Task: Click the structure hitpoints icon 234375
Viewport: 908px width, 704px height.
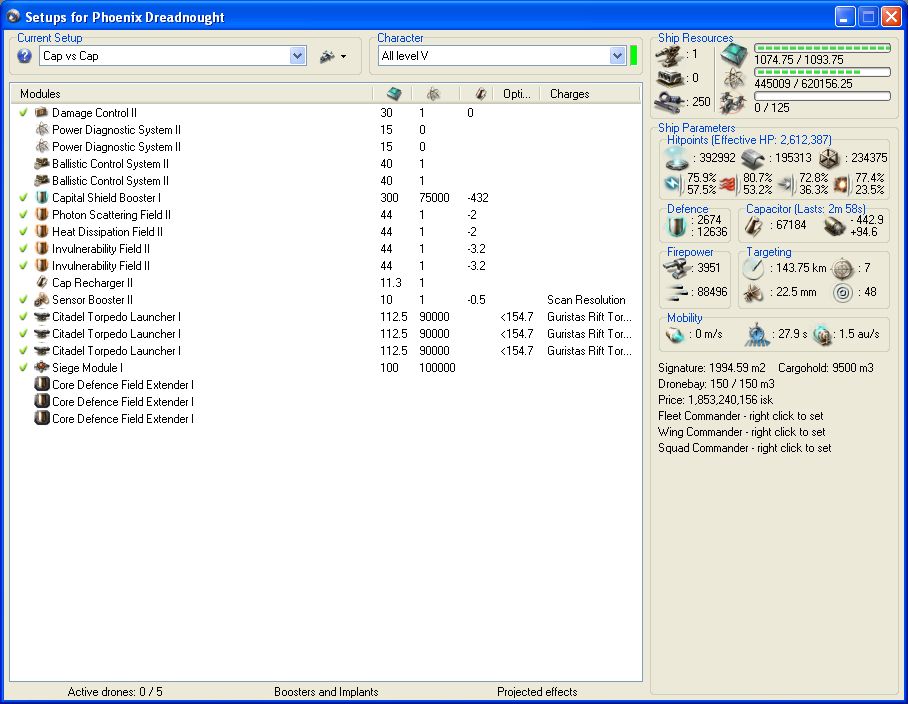Action: 830,158
